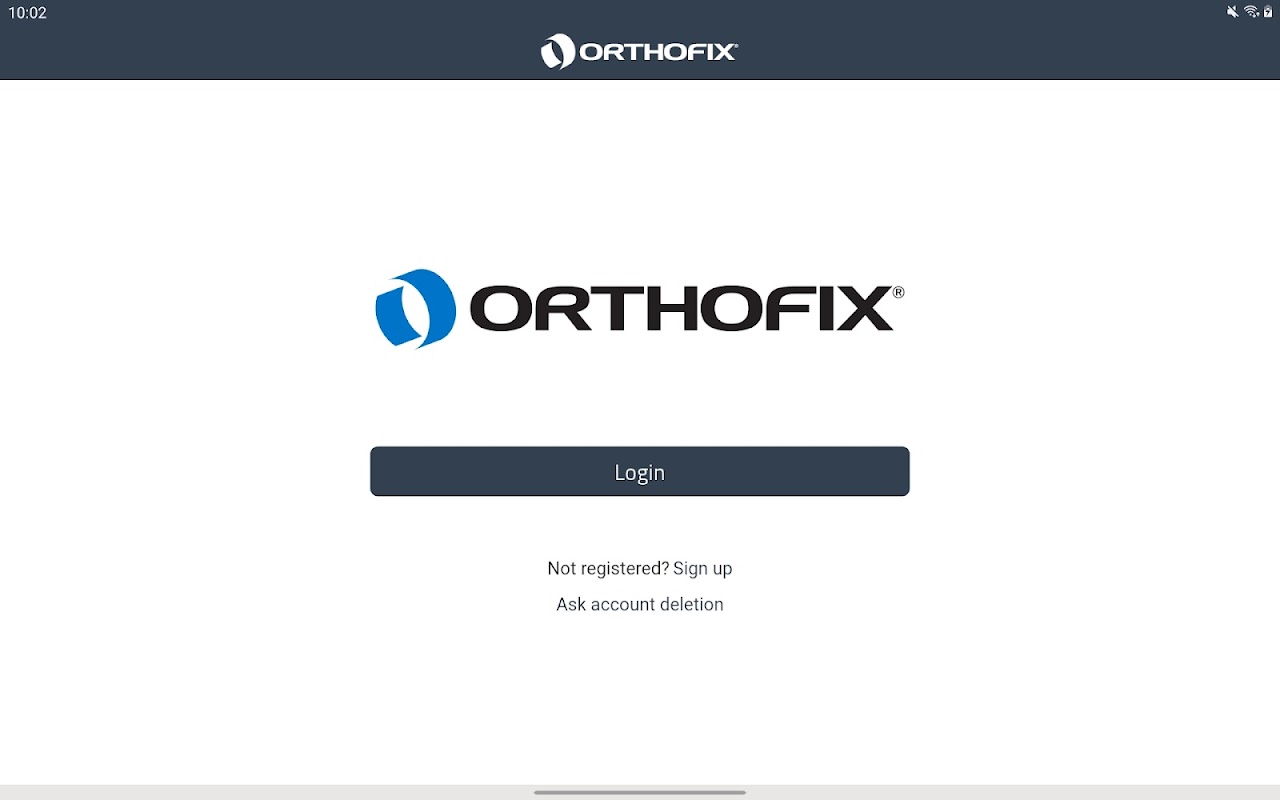Tap the white Orthofix swoosh icon in header

(558, 51)
